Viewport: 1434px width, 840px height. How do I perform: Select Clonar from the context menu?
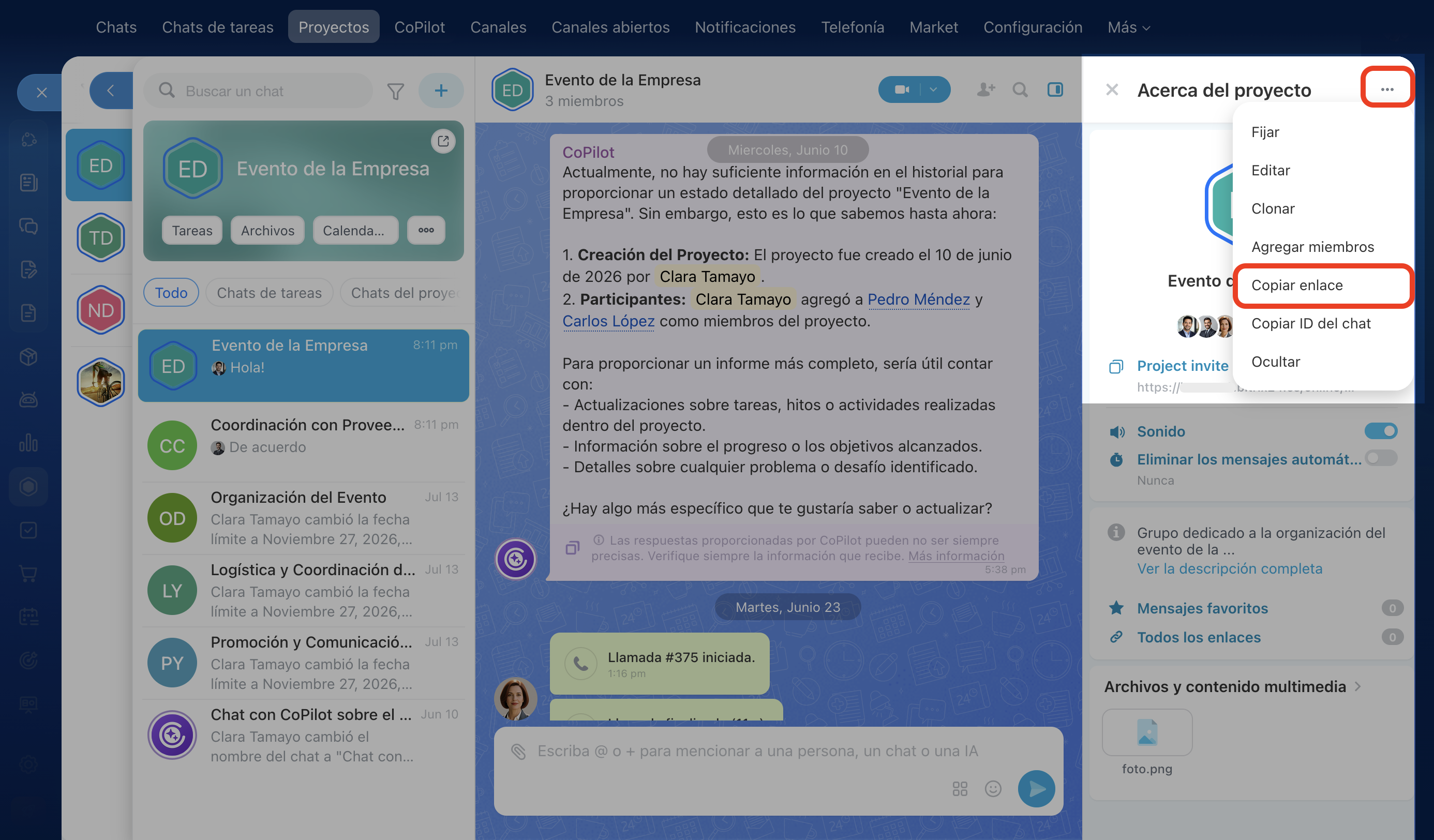[x=1273, y=208]
